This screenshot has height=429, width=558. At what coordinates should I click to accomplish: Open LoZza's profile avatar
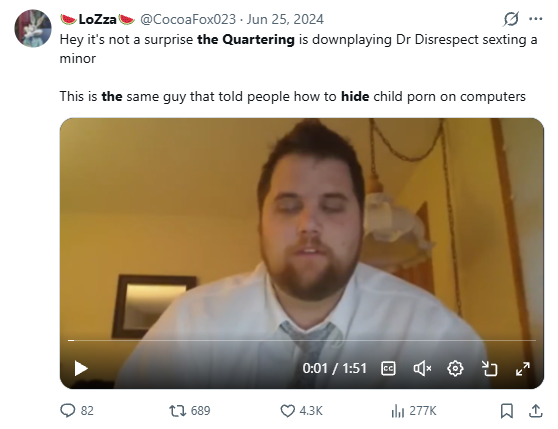(x=33, y=28)
